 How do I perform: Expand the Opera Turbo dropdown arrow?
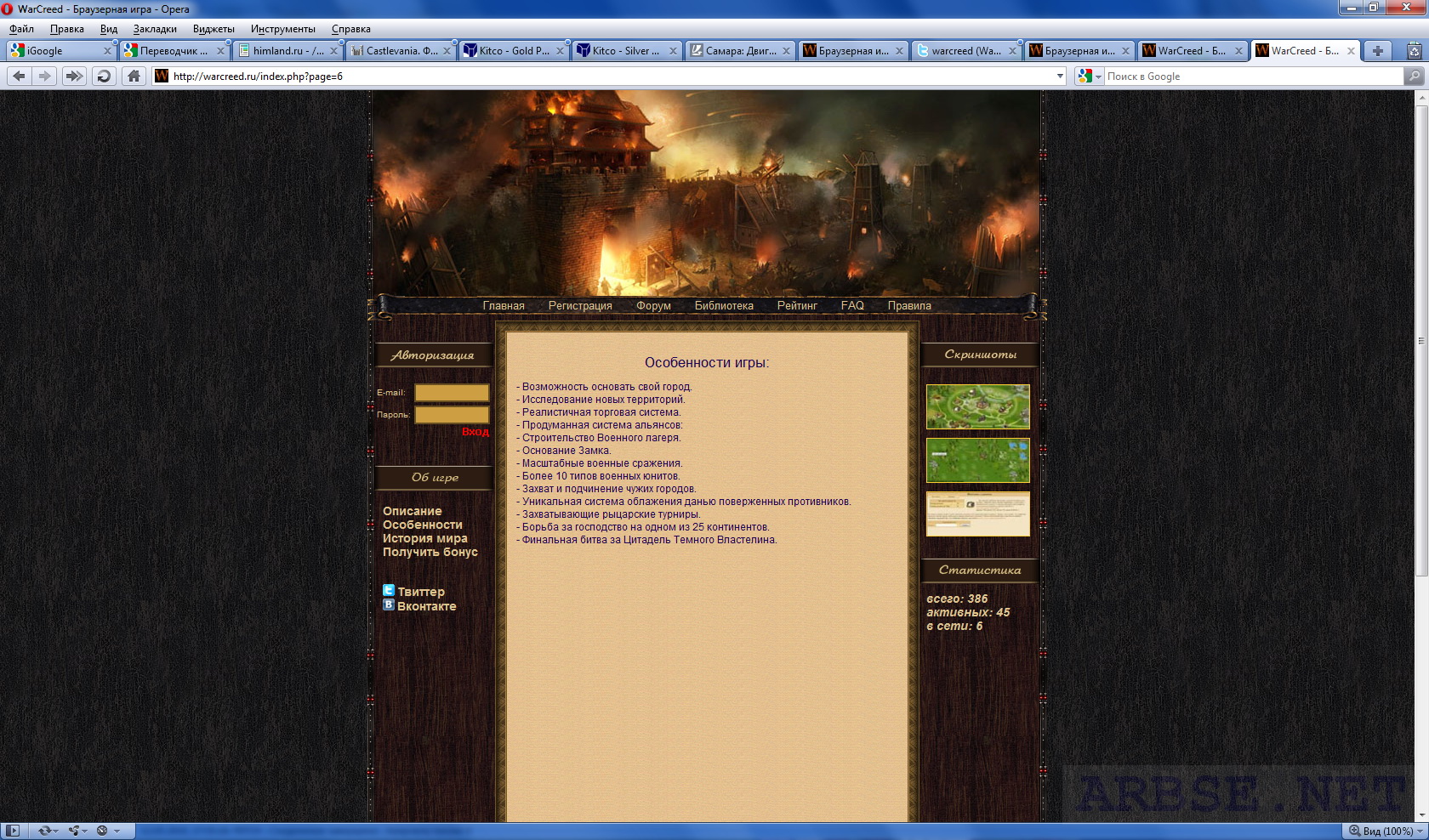[x=117, y=831]
